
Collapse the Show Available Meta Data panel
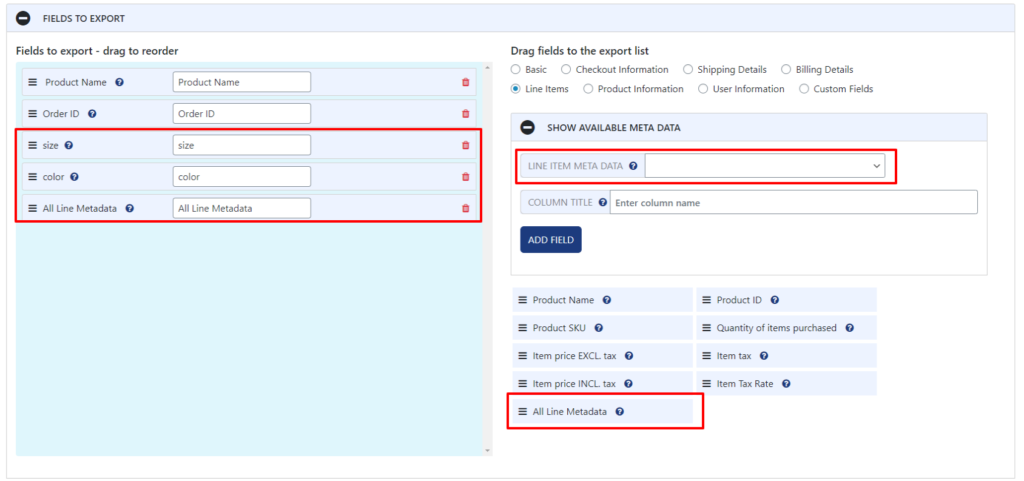[528, 128]
